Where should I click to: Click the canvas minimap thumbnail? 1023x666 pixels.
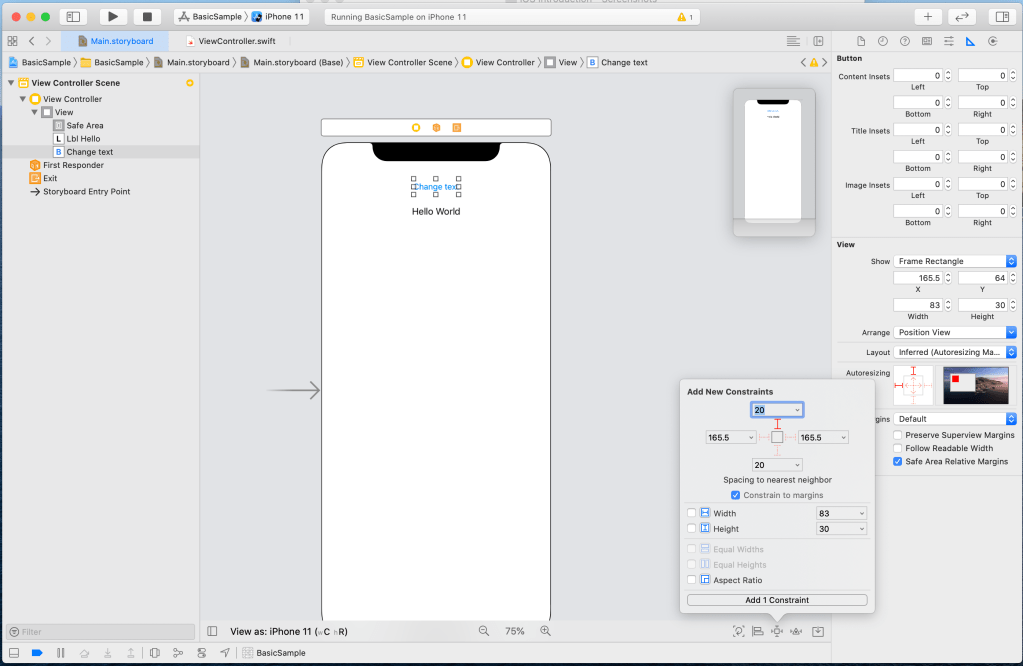click(x=773, y=163)
